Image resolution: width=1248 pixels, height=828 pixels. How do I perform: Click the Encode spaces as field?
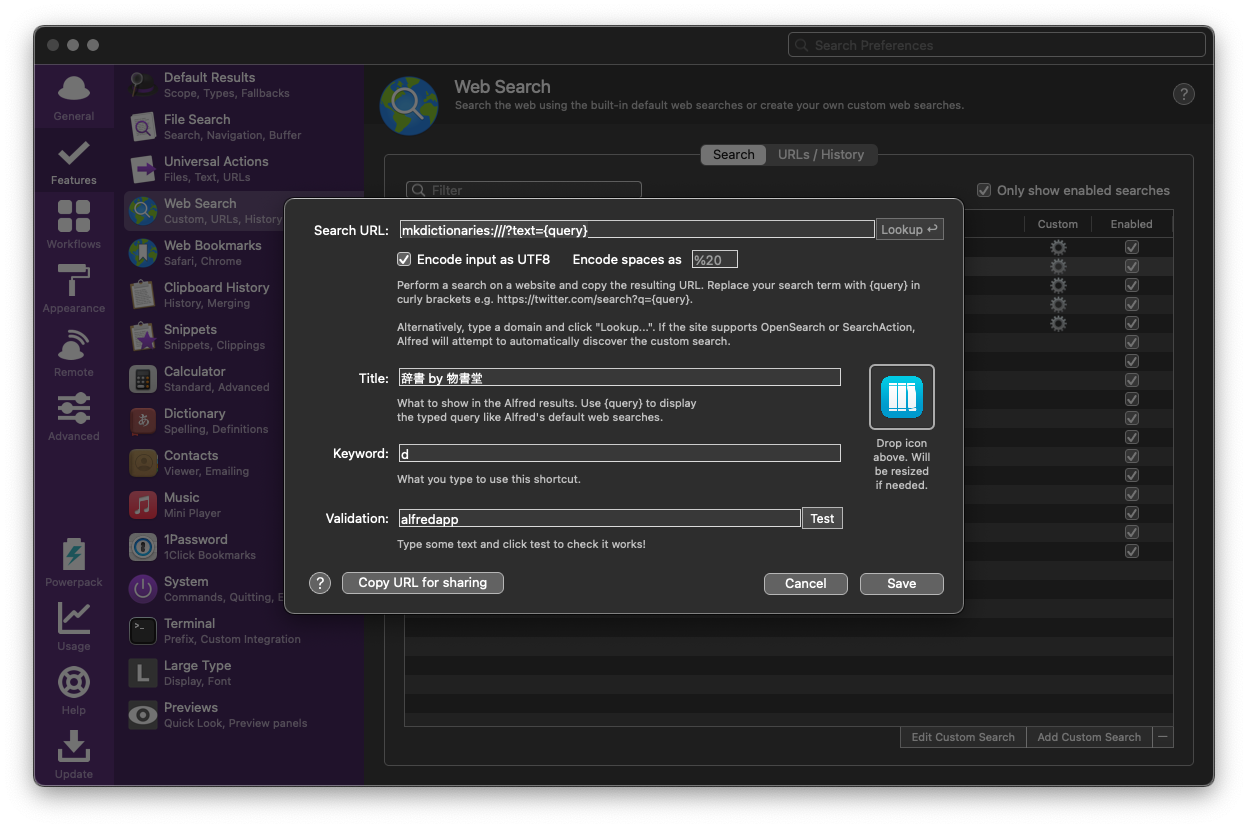[x=714, y=260]
